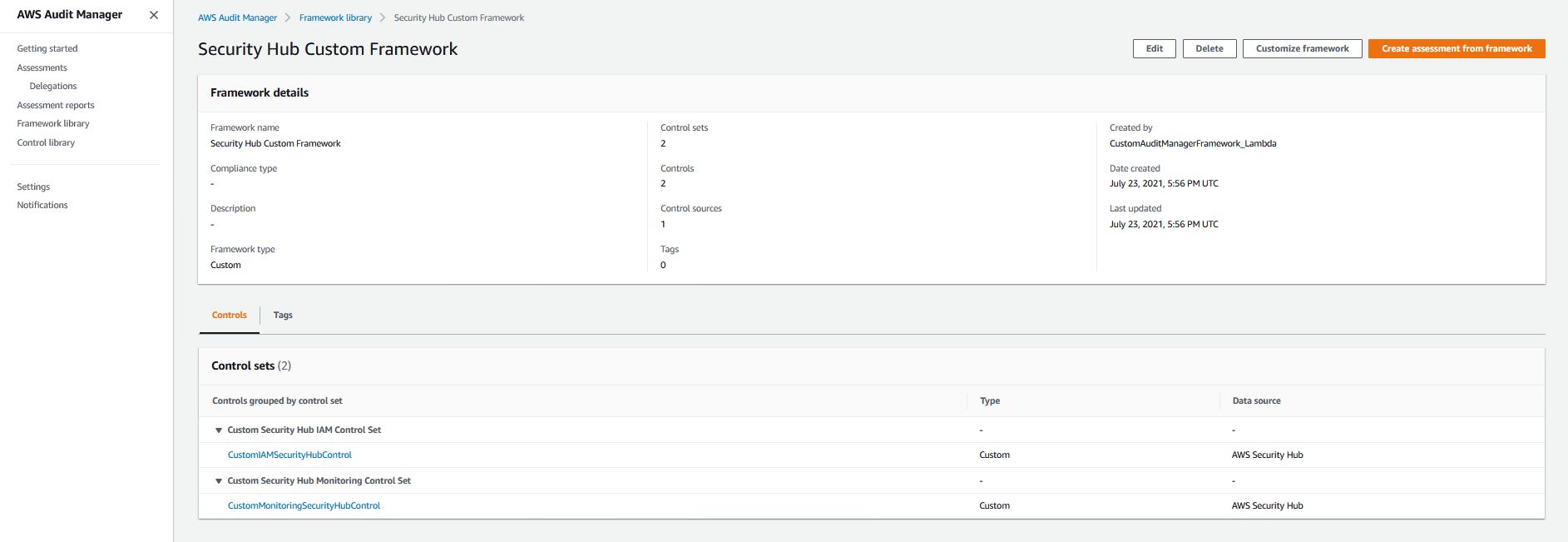Collapse Custom Security Hub IAM Control Set
1568x542 pixels.
point(219,430)
